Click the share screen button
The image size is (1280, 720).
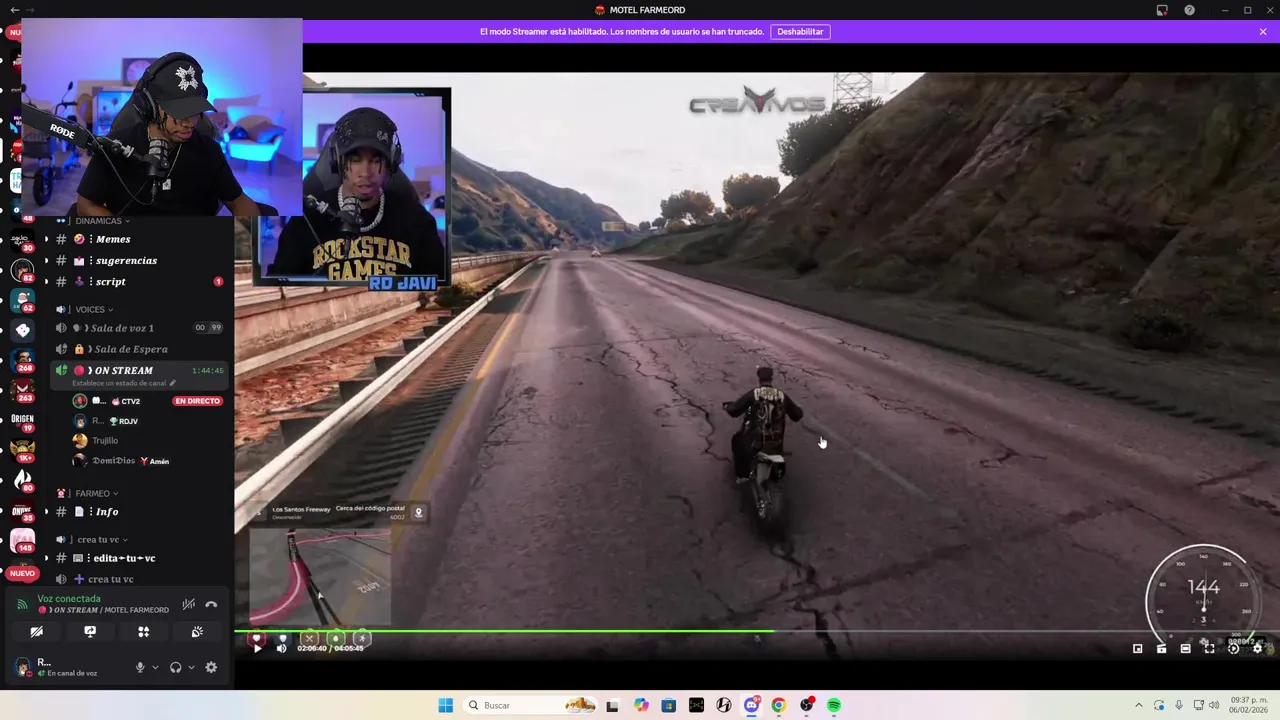pos(90,632)
